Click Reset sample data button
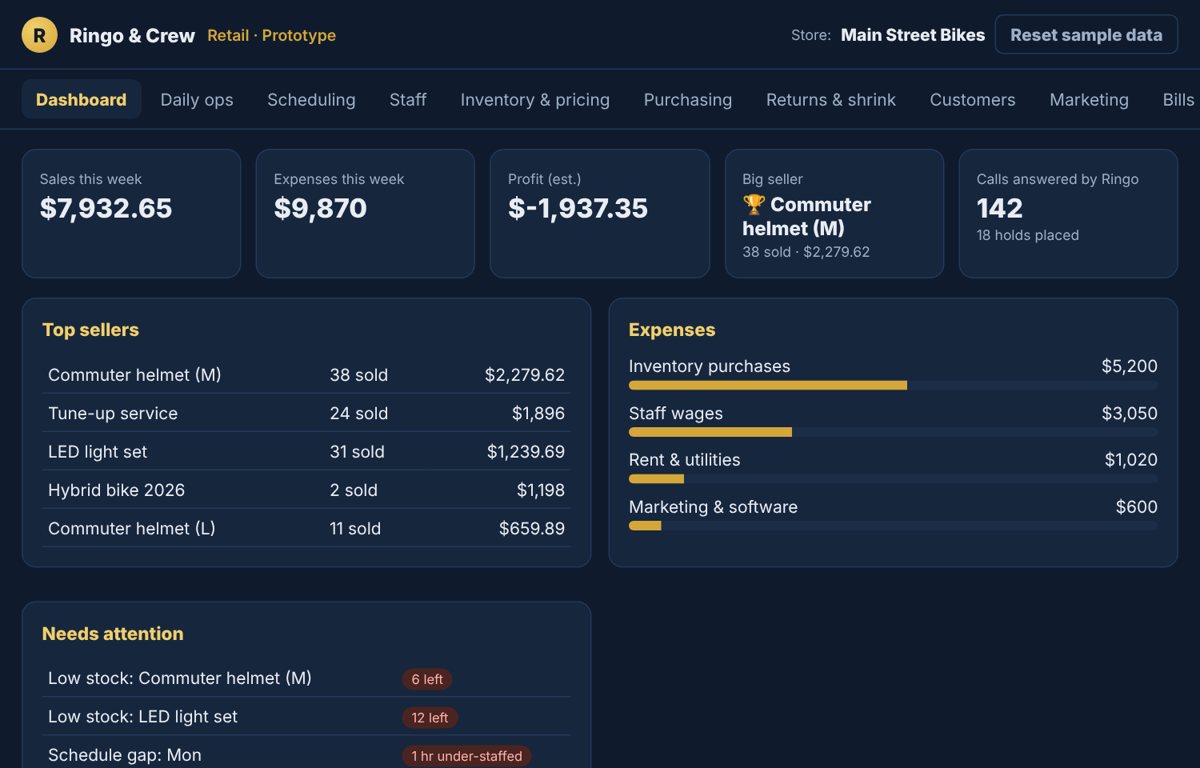 tap(1086, 35)
